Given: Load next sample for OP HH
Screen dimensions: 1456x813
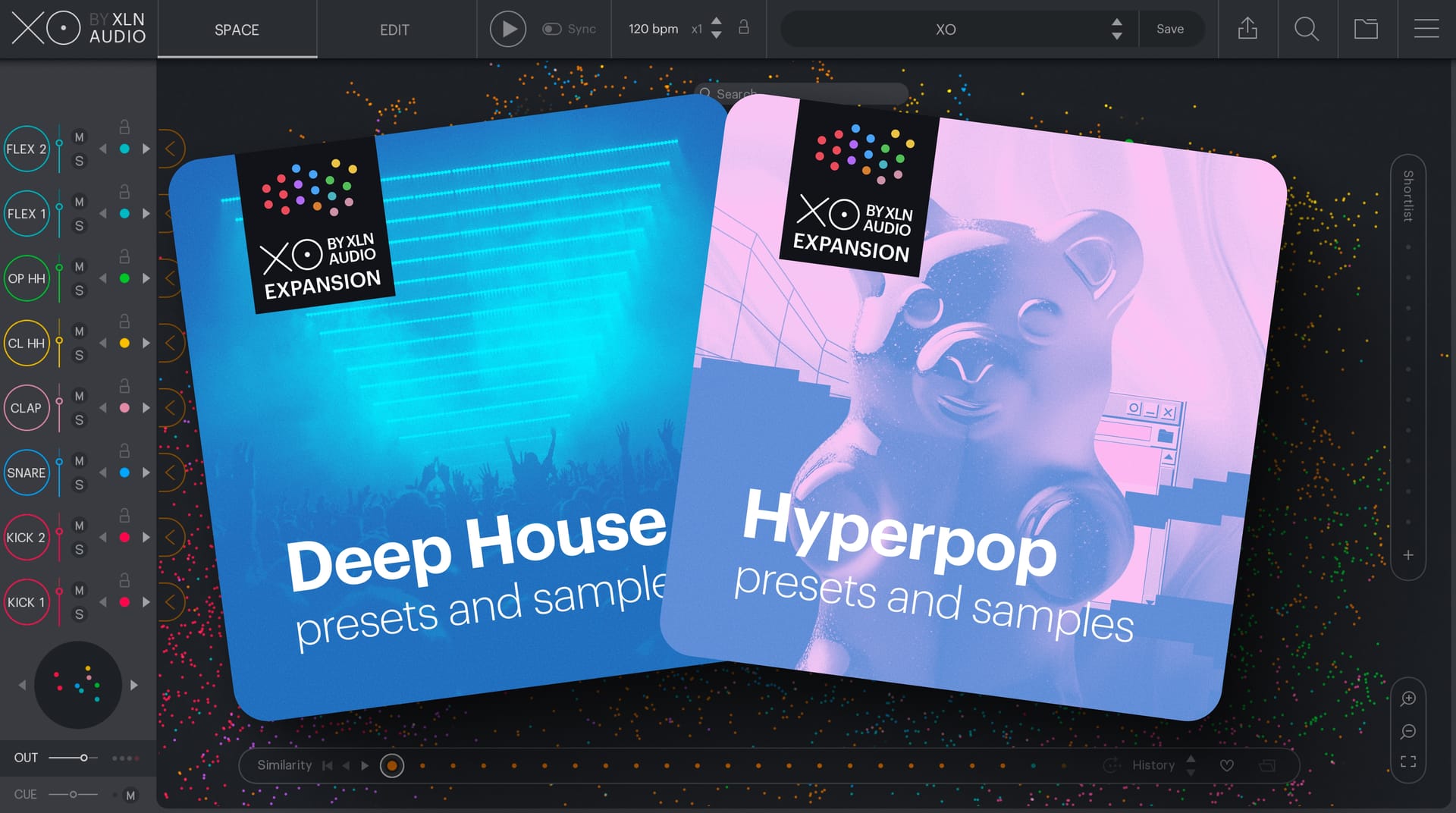Looking at the screenshot, I should coord(146,278).
